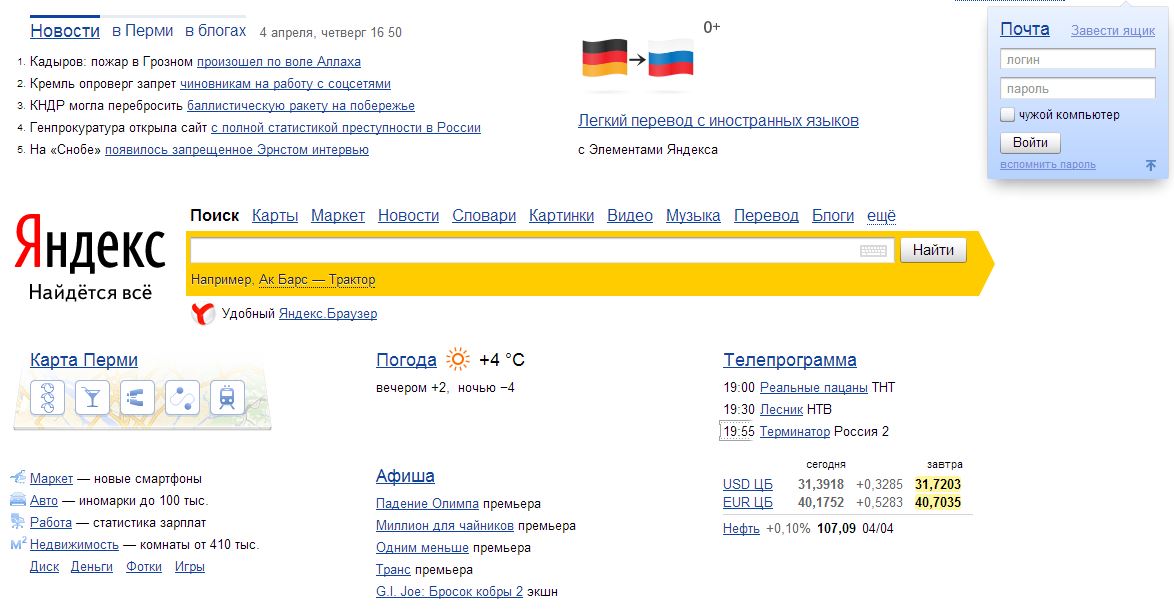Click the Ак Барс — Трактор example
The width and height of the screenshot is (1174, 609).
(317, 279)
